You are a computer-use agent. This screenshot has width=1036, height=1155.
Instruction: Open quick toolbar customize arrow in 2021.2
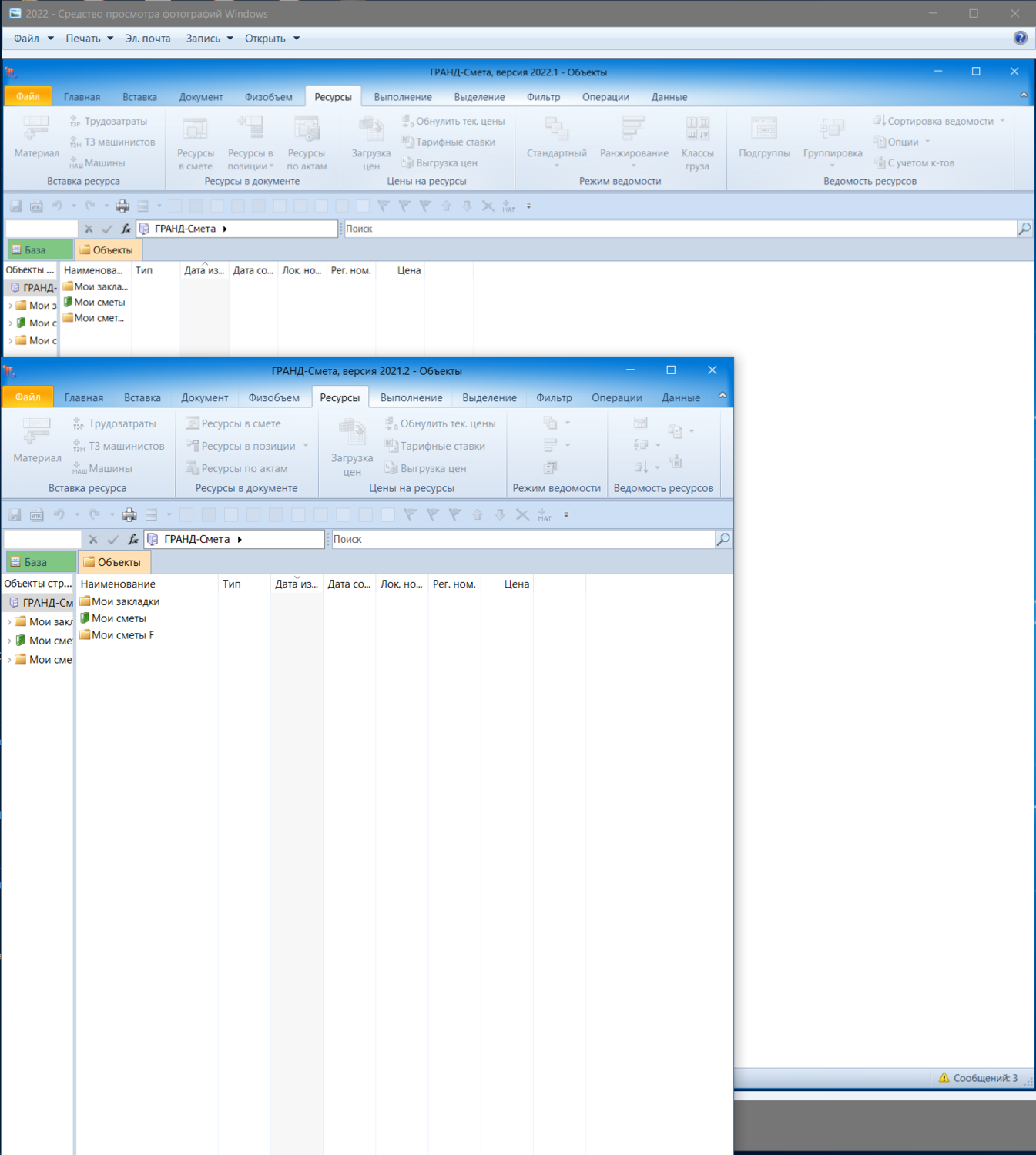point(566,514)
